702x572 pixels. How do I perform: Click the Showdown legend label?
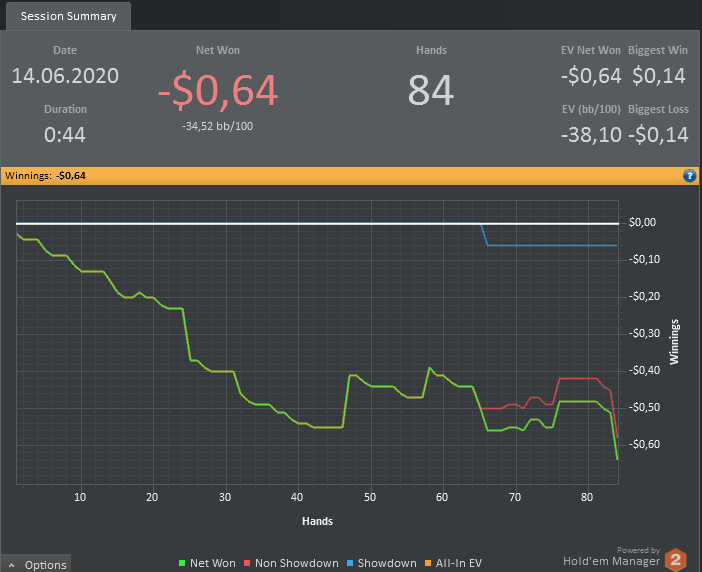click(x=387, y=563)
